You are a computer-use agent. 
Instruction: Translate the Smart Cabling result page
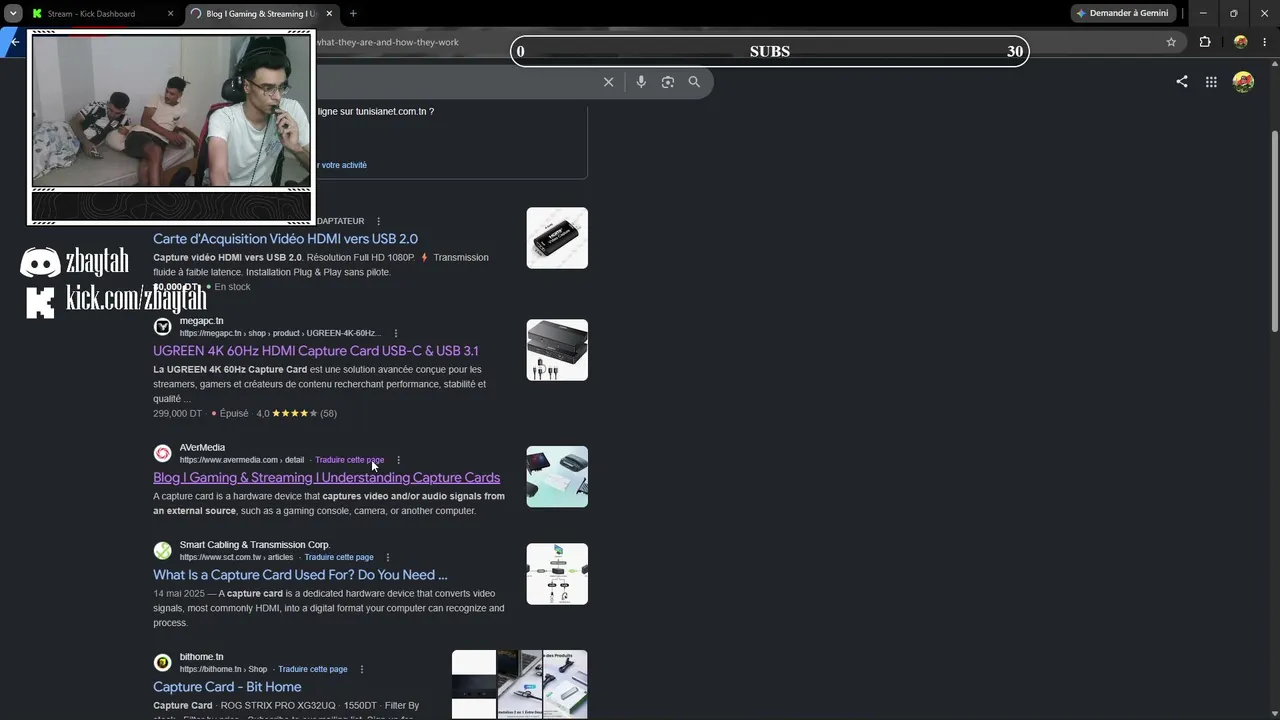coord(339,557)
